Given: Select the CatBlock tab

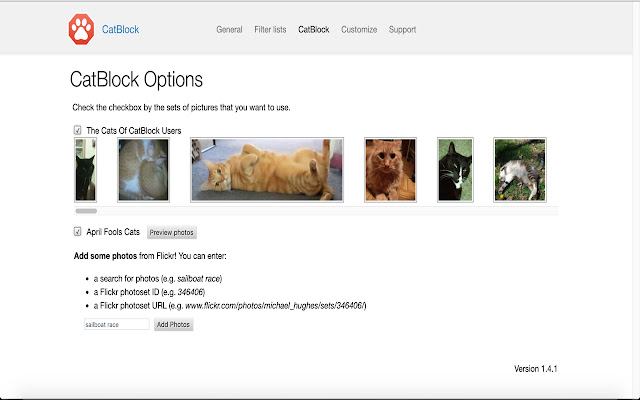Looking at the screenshot, I should click(313, 30).
